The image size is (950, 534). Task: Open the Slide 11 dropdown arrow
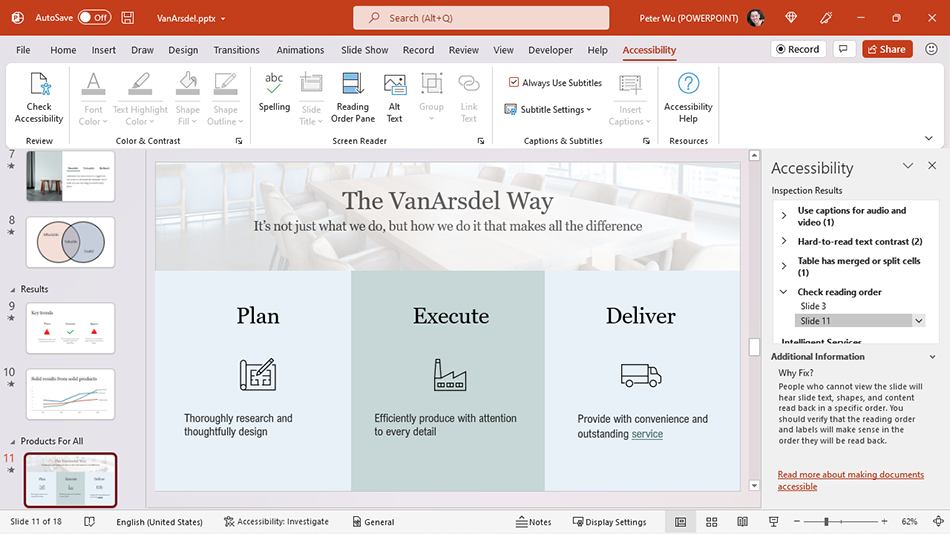point(919,321)
